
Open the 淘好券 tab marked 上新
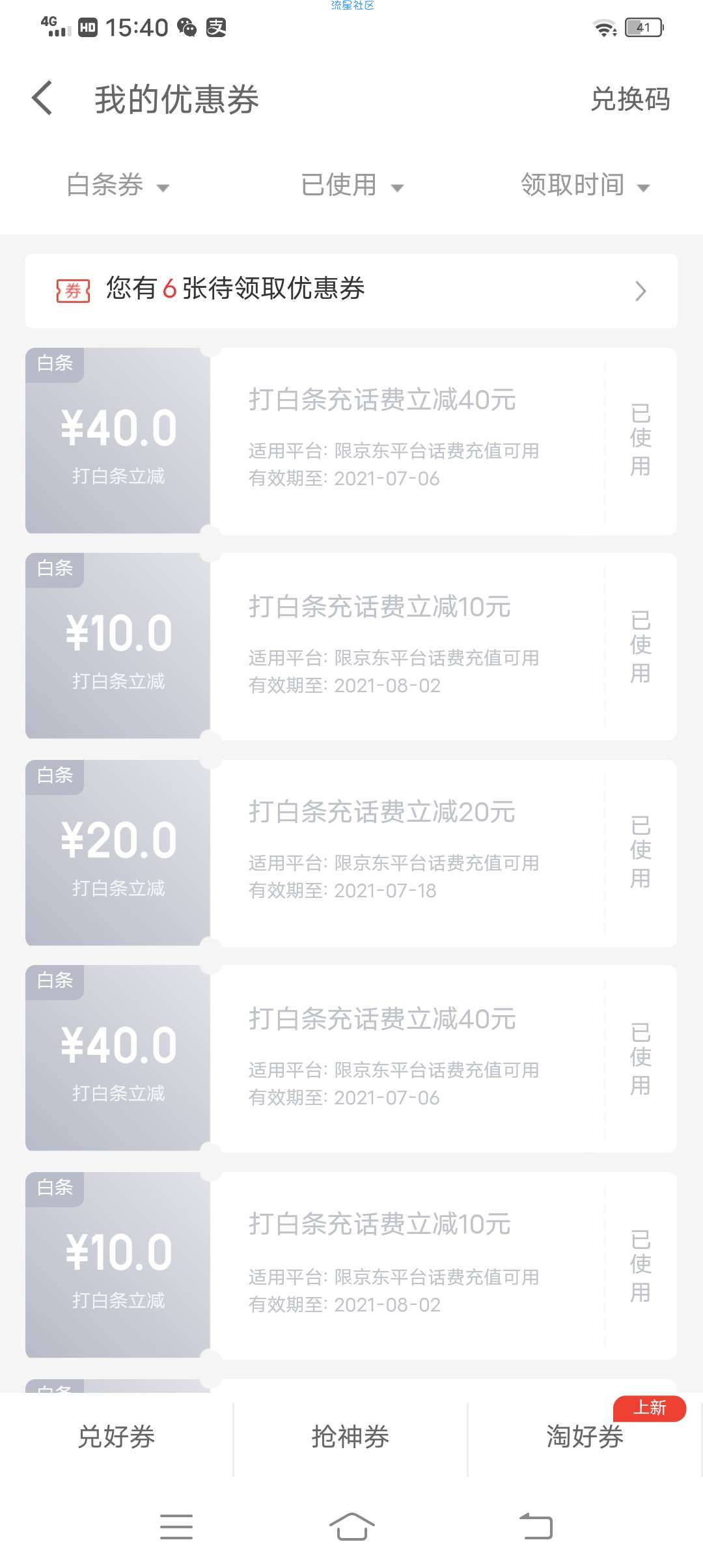click(585, 1436)
